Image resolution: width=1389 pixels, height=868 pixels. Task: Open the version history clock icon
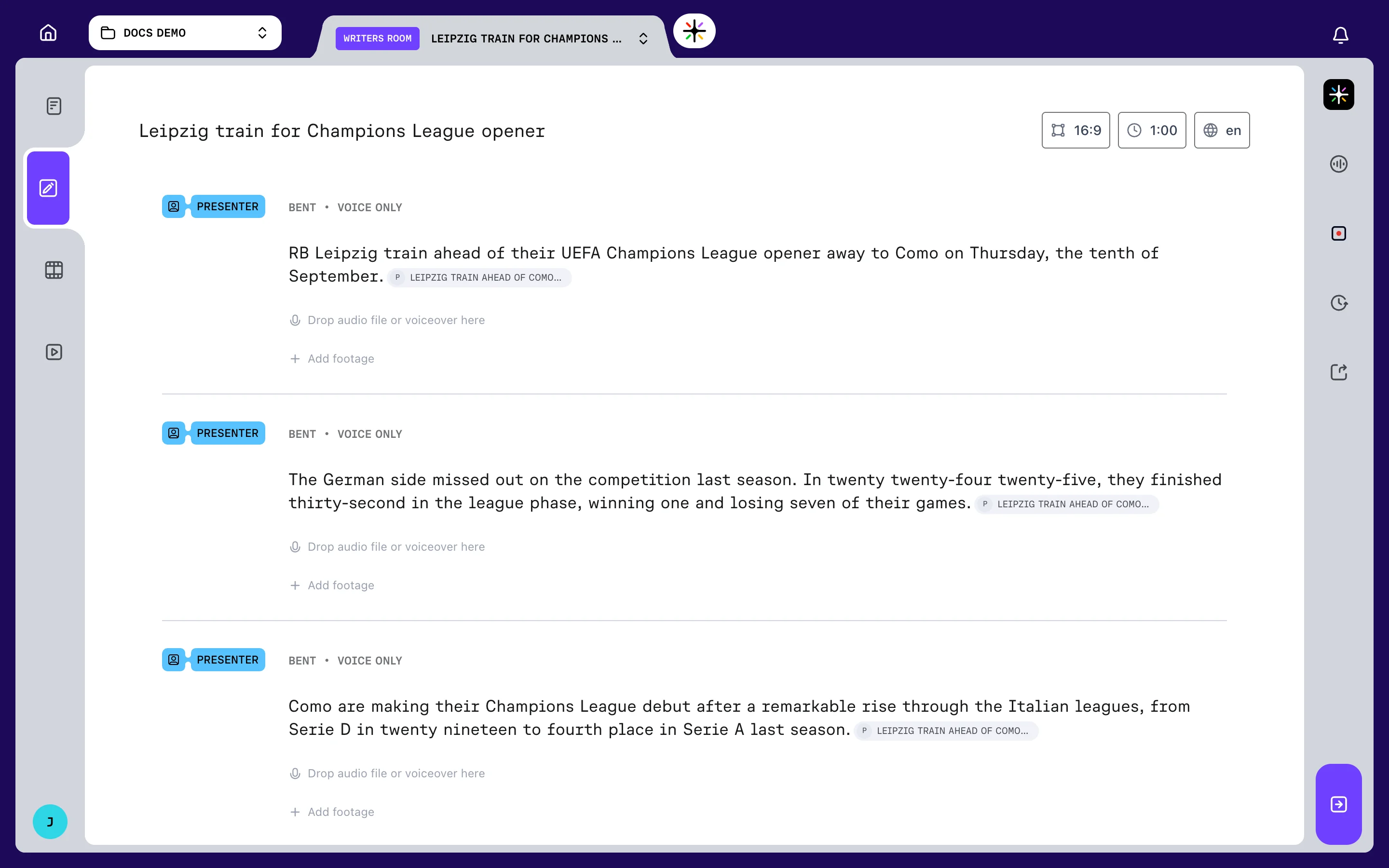[1338, 303]
